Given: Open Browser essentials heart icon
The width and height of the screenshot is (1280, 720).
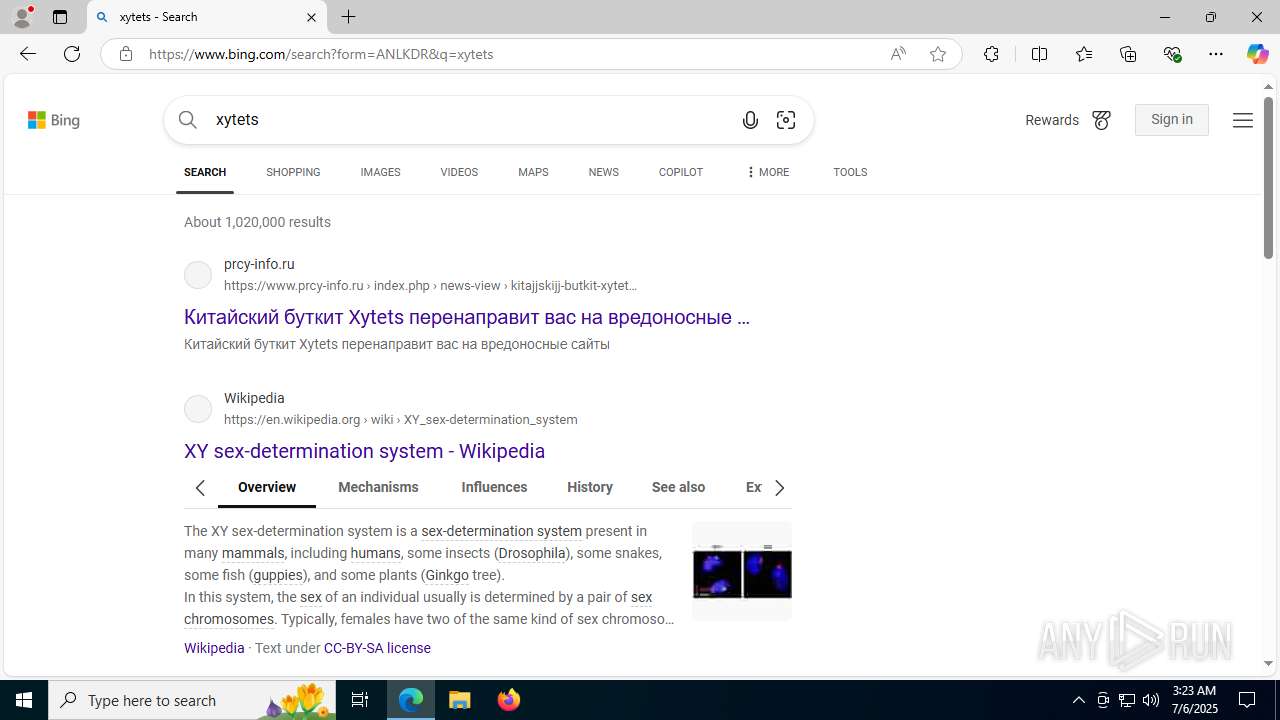Looking at the screenshot, I should click(1172, 54).
